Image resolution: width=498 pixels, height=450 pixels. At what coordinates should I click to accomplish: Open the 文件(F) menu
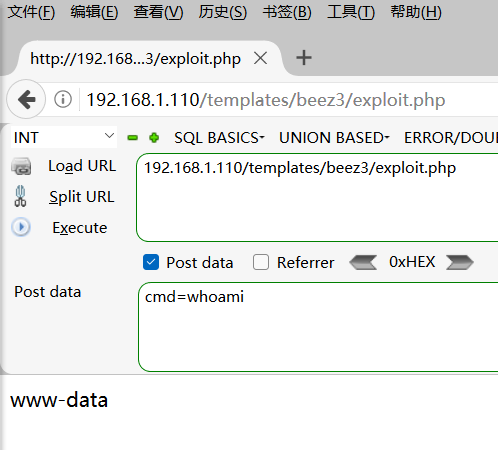point(31,12)
